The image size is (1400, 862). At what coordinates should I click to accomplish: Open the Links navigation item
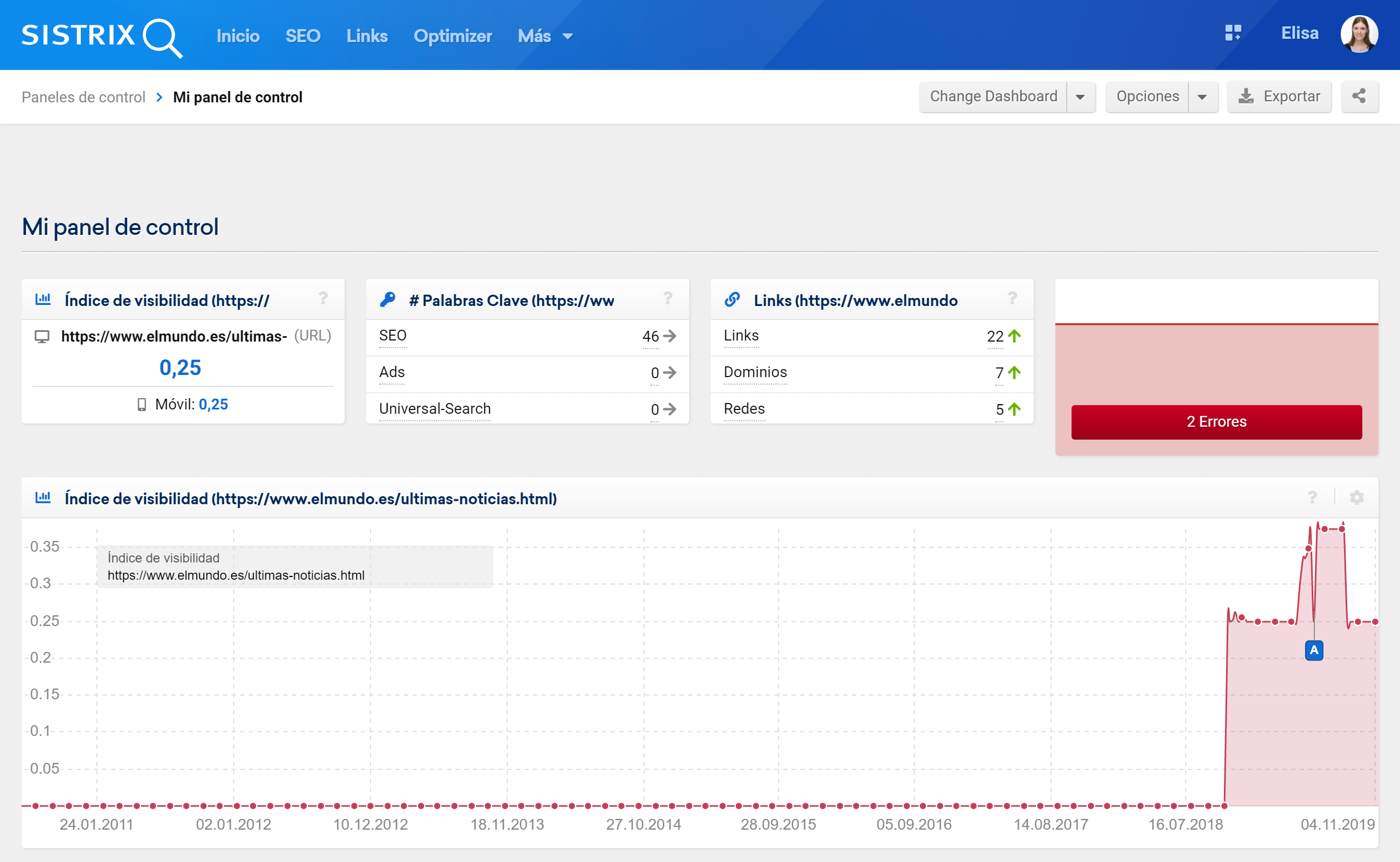(x=367, y=36)
